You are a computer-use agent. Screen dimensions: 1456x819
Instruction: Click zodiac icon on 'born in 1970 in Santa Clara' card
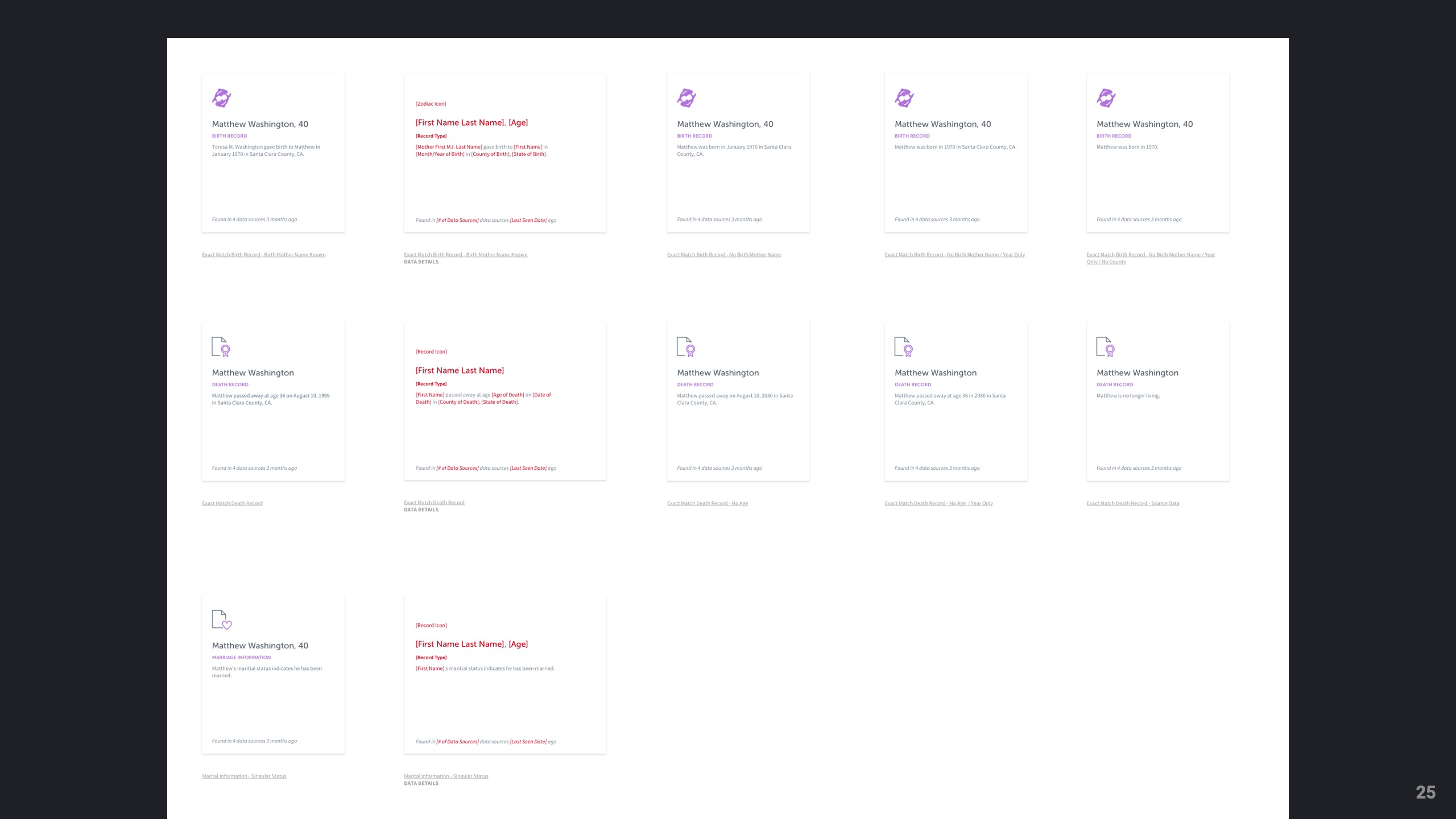coord(904,98)
